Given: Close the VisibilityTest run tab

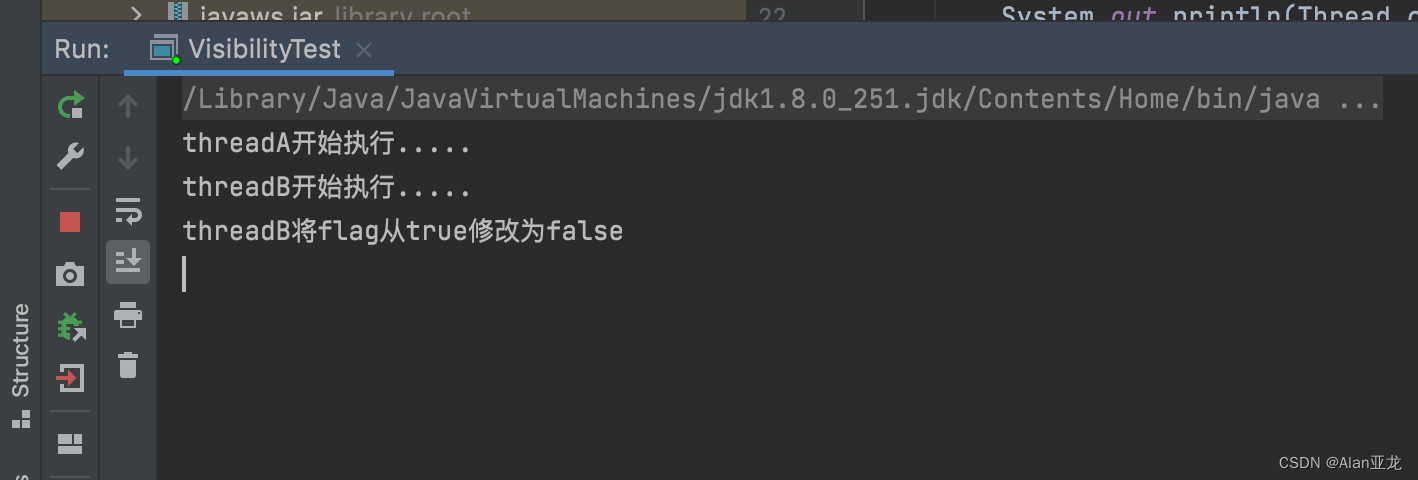Looking at the screenshot, I should coord(364,49).
